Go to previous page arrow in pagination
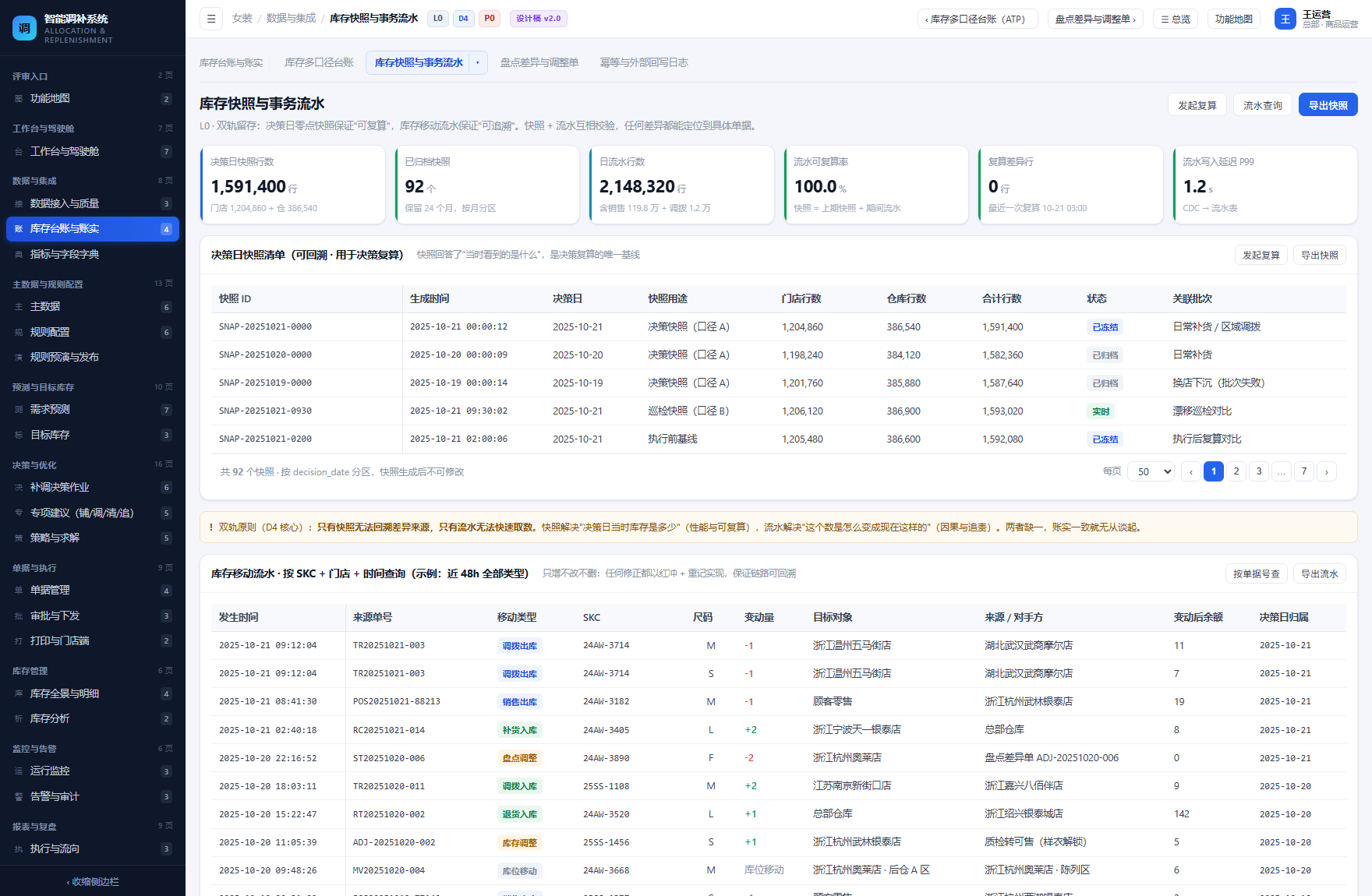Screen dimensions: 1372x896 [1191, 471]
